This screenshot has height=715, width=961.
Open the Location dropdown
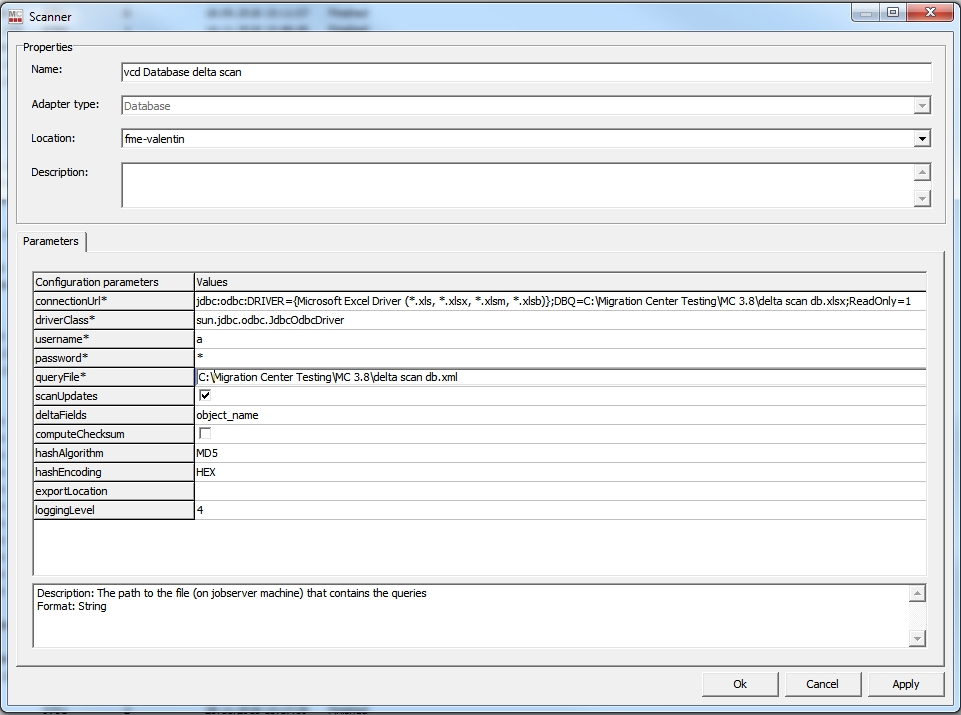click(922, 139)
